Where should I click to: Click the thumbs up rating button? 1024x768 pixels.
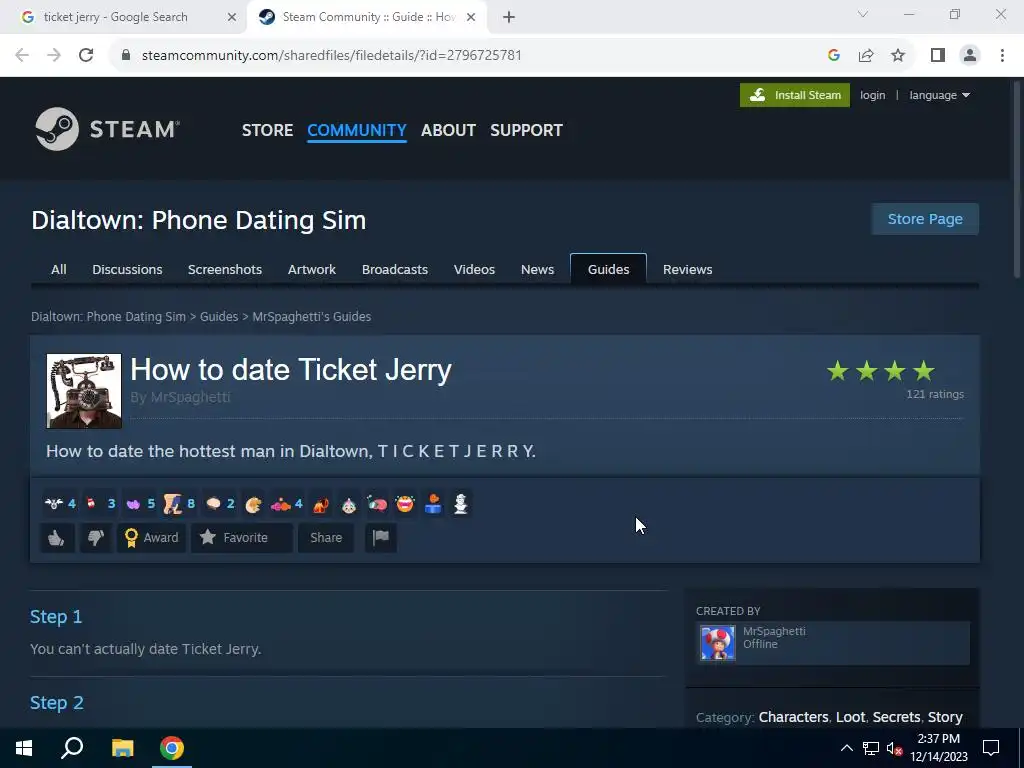57,537
